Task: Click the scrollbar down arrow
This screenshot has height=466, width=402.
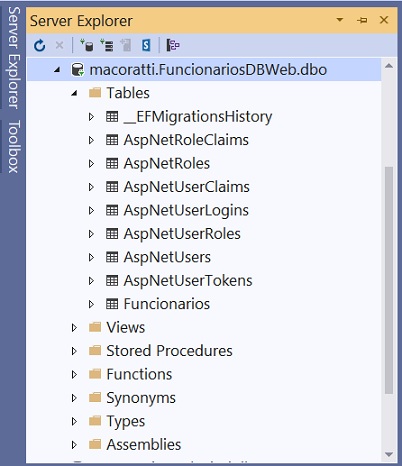Action: coord(389,454)
